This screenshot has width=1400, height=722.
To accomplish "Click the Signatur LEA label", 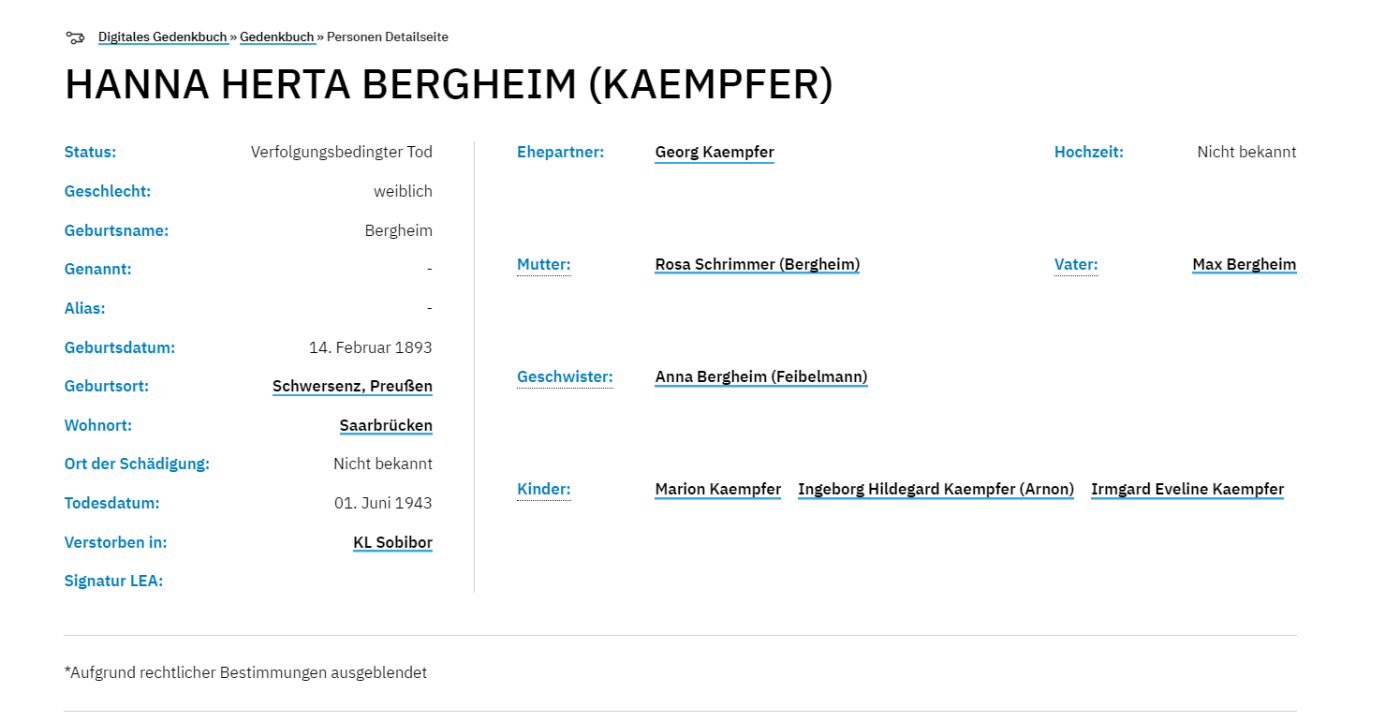I will (x=114, y=581).
